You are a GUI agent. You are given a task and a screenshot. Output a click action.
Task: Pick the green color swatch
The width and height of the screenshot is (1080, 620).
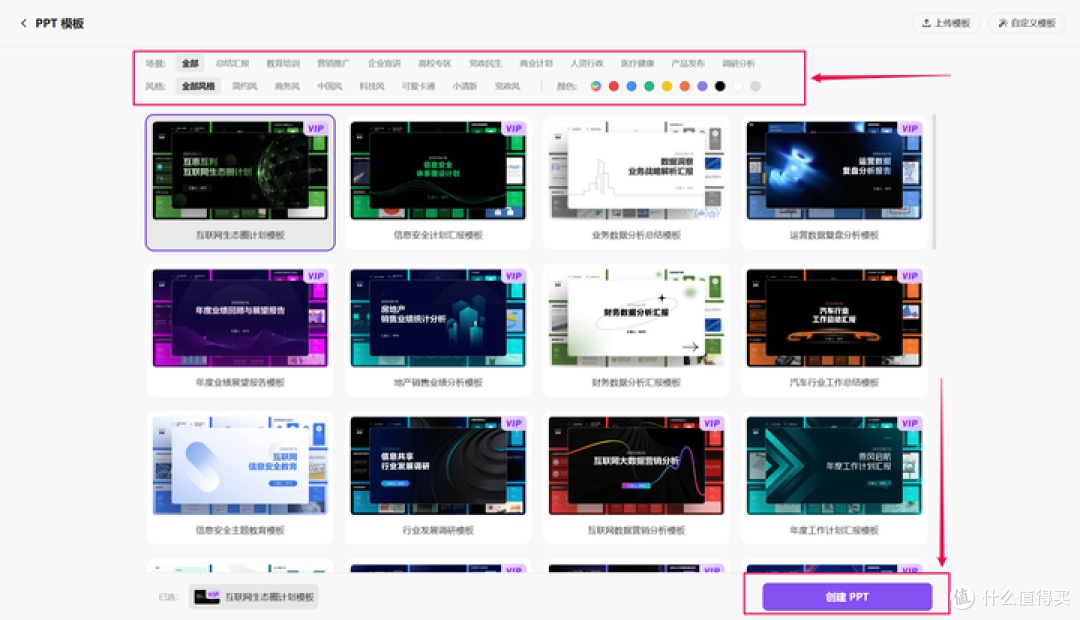pos(649,86)
